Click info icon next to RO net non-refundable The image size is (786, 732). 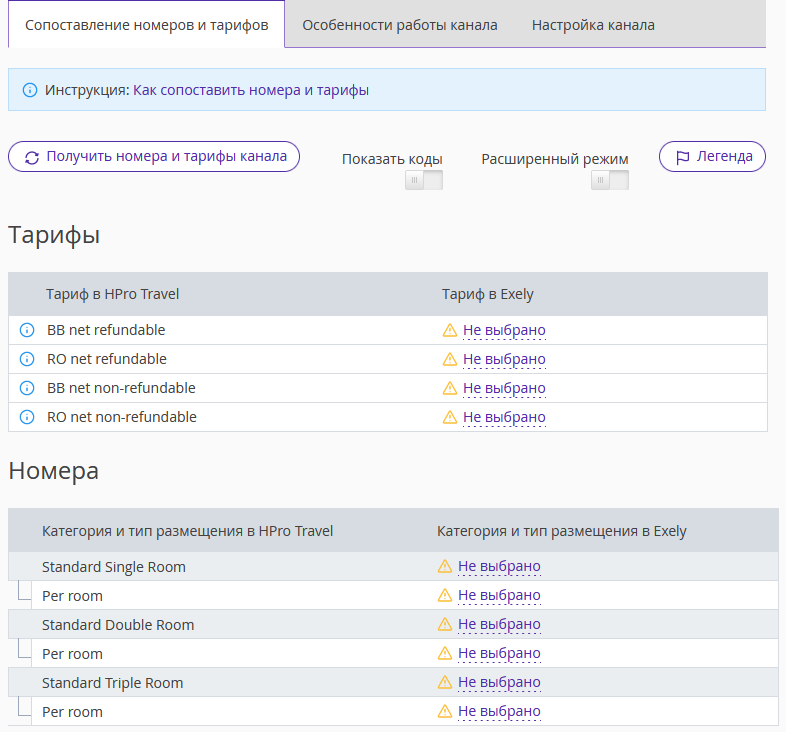click(27, 417)
